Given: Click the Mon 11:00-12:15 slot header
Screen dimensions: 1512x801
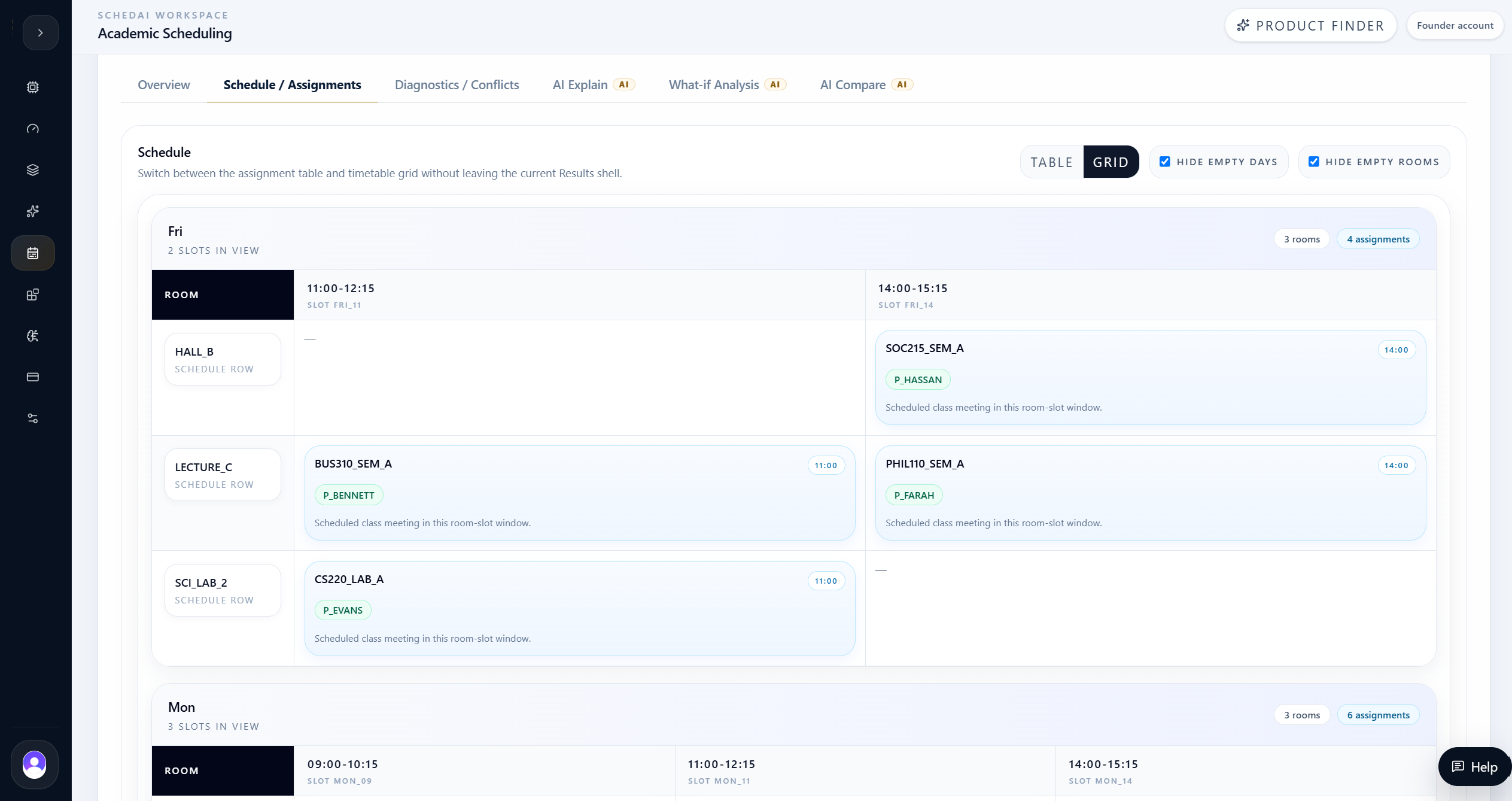Looking at the screenshot, I should pos(865,771).
